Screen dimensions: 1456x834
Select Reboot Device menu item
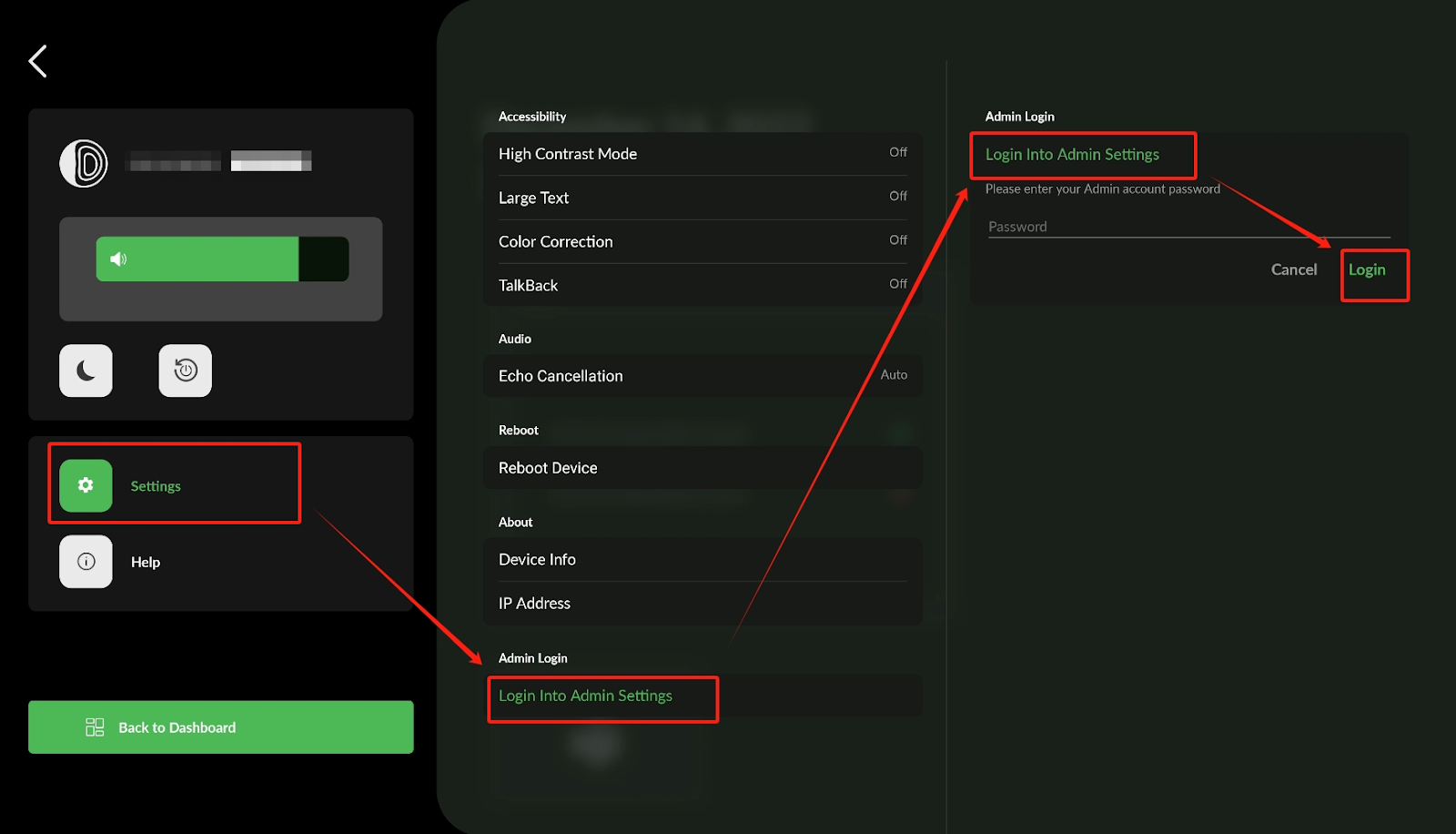[702, 468]
